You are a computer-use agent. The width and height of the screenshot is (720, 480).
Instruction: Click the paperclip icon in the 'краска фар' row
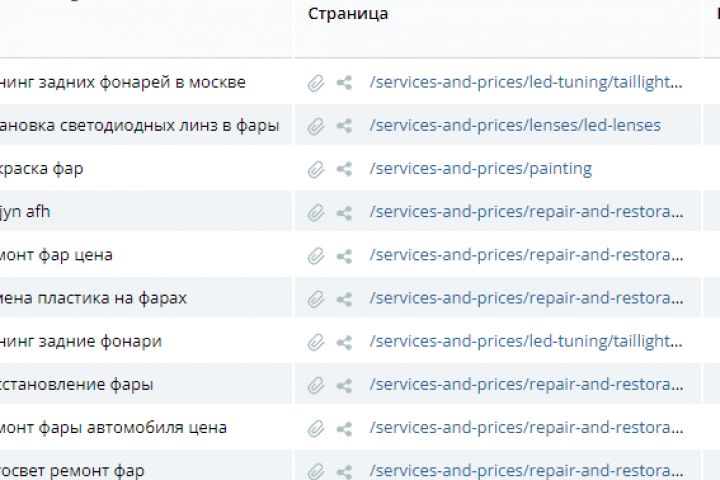pyautogui.click(x=316, y=169)
